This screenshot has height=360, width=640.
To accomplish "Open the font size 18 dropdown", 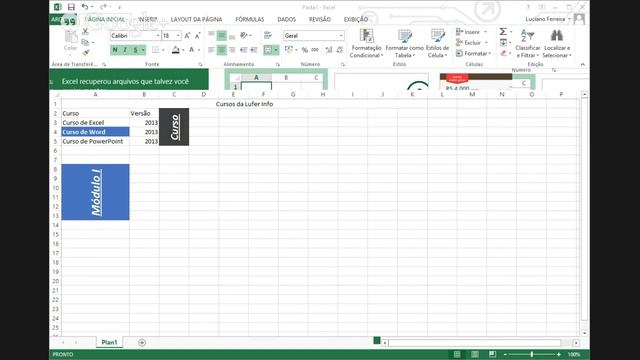I will 178,36.
